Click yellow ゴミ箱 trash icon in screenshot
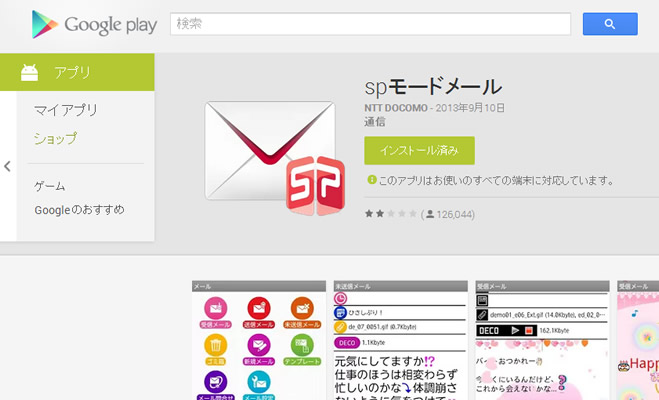The image size is (659, 400). click(216, 349)
